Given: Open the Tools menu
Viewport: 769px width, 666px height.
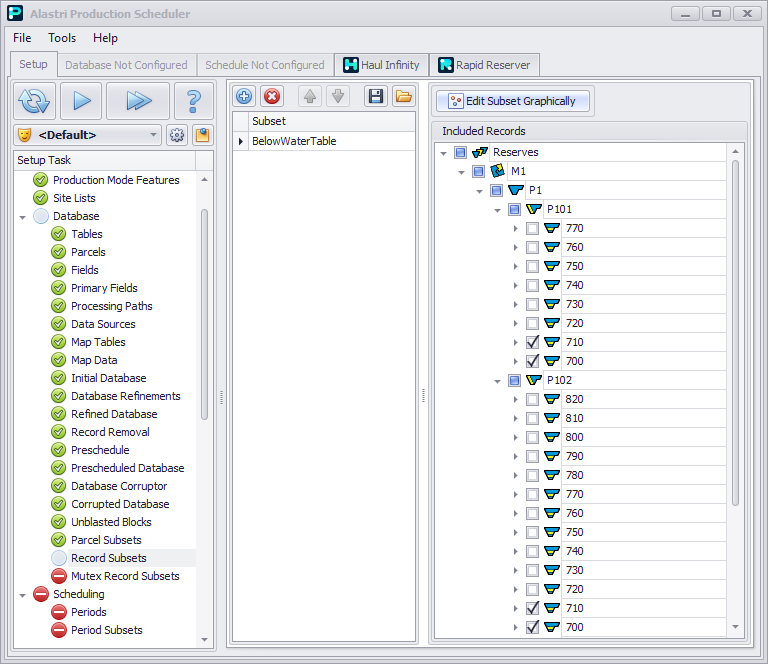Looking at the screenshot, I should [x=62, y=38].
